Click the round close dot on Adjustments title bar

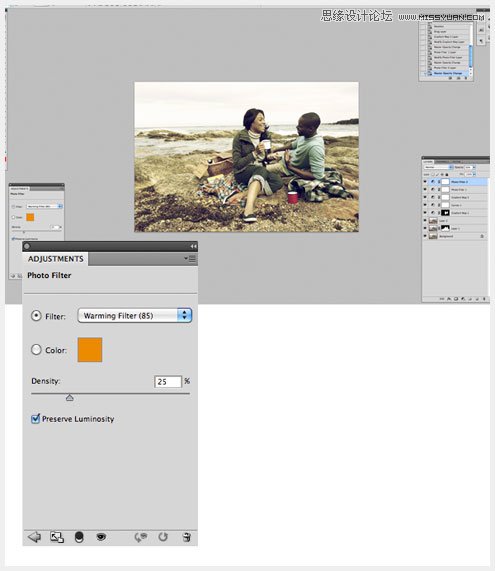pyautogui.click(x=27, y=247)
